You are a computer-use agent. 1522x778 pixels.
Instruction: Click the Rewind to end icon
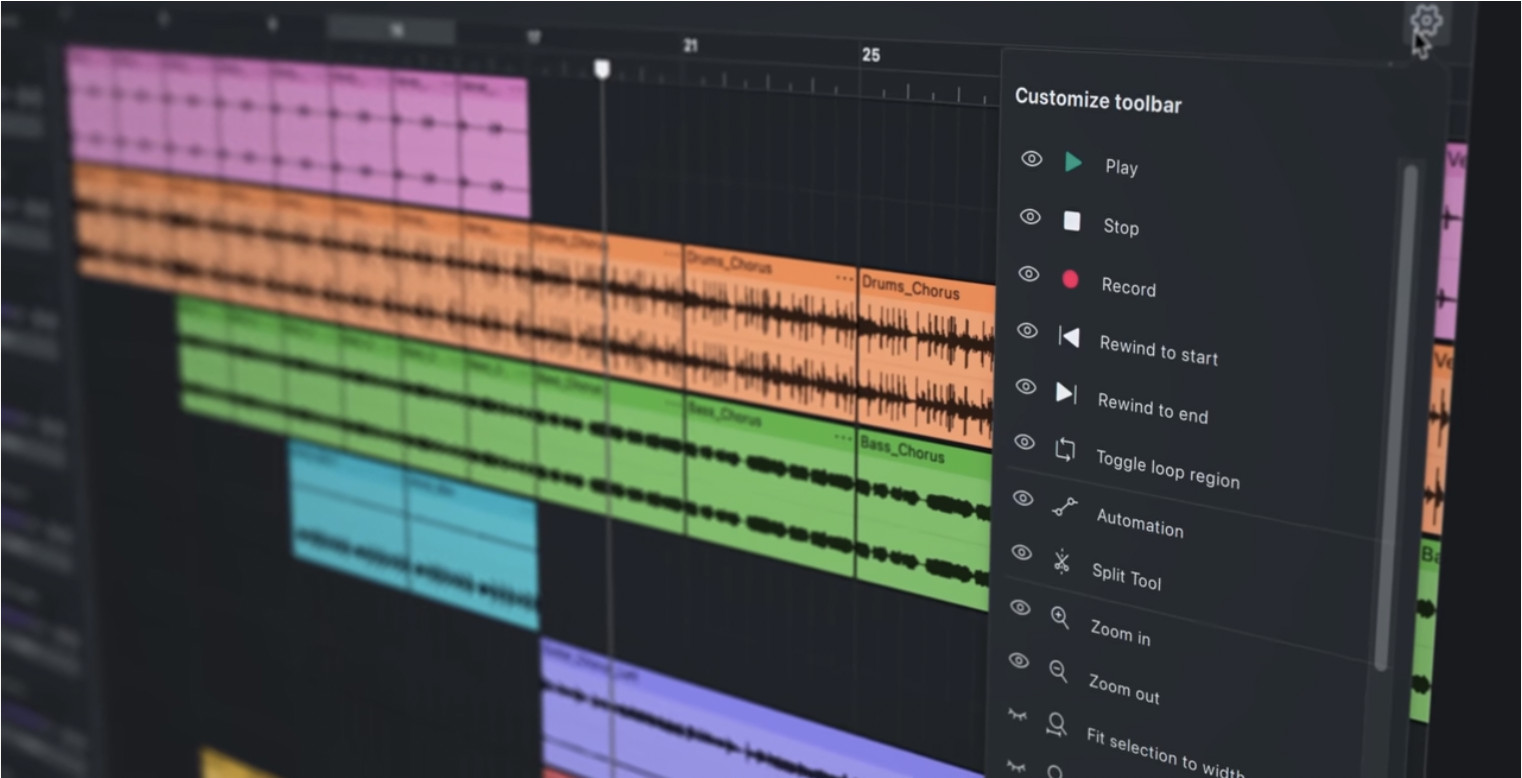click(x=1066, y=393)
